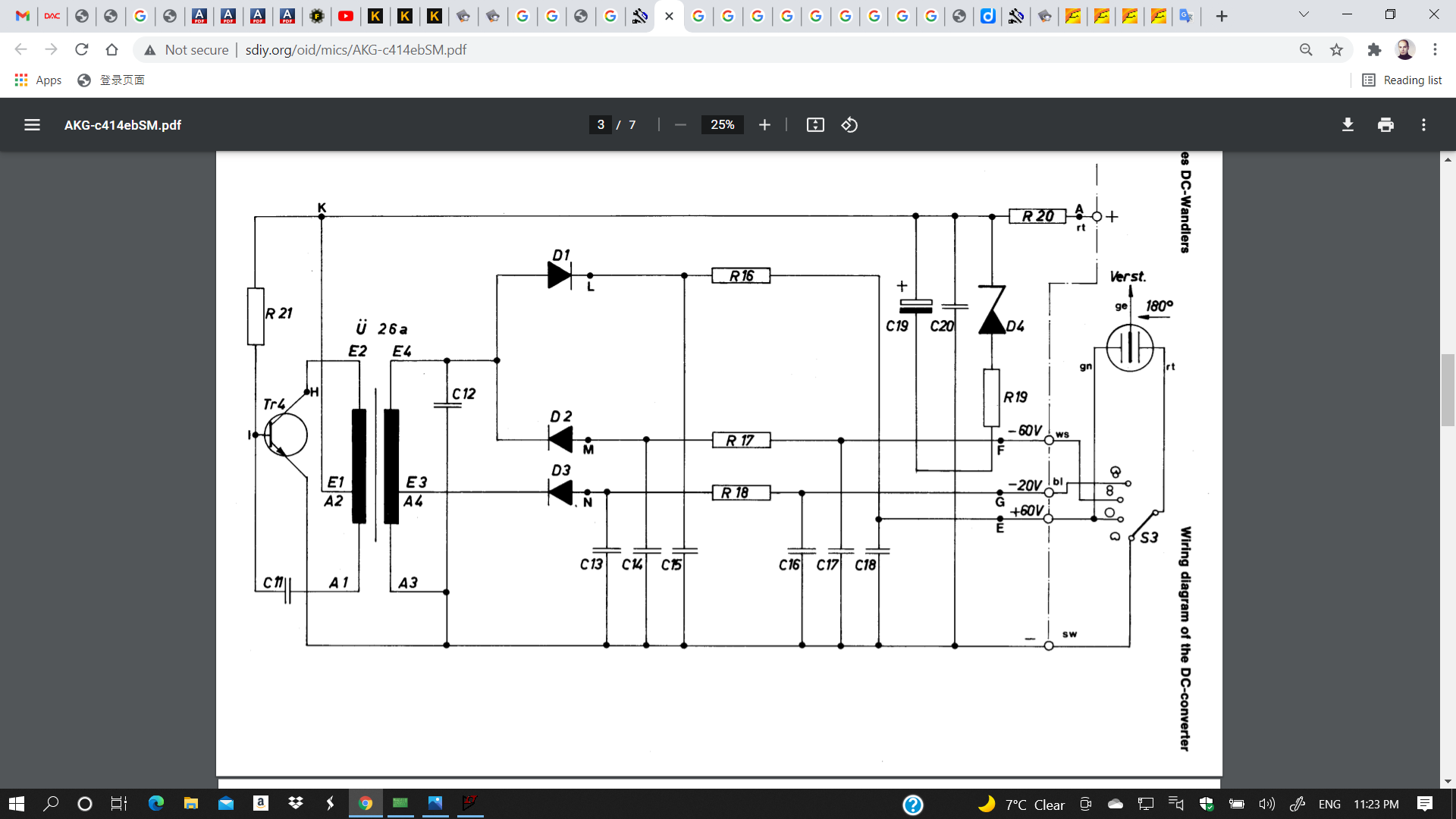1456x819 pixels.
Task: Click the blue help question-mark icon
Action: 913,805
